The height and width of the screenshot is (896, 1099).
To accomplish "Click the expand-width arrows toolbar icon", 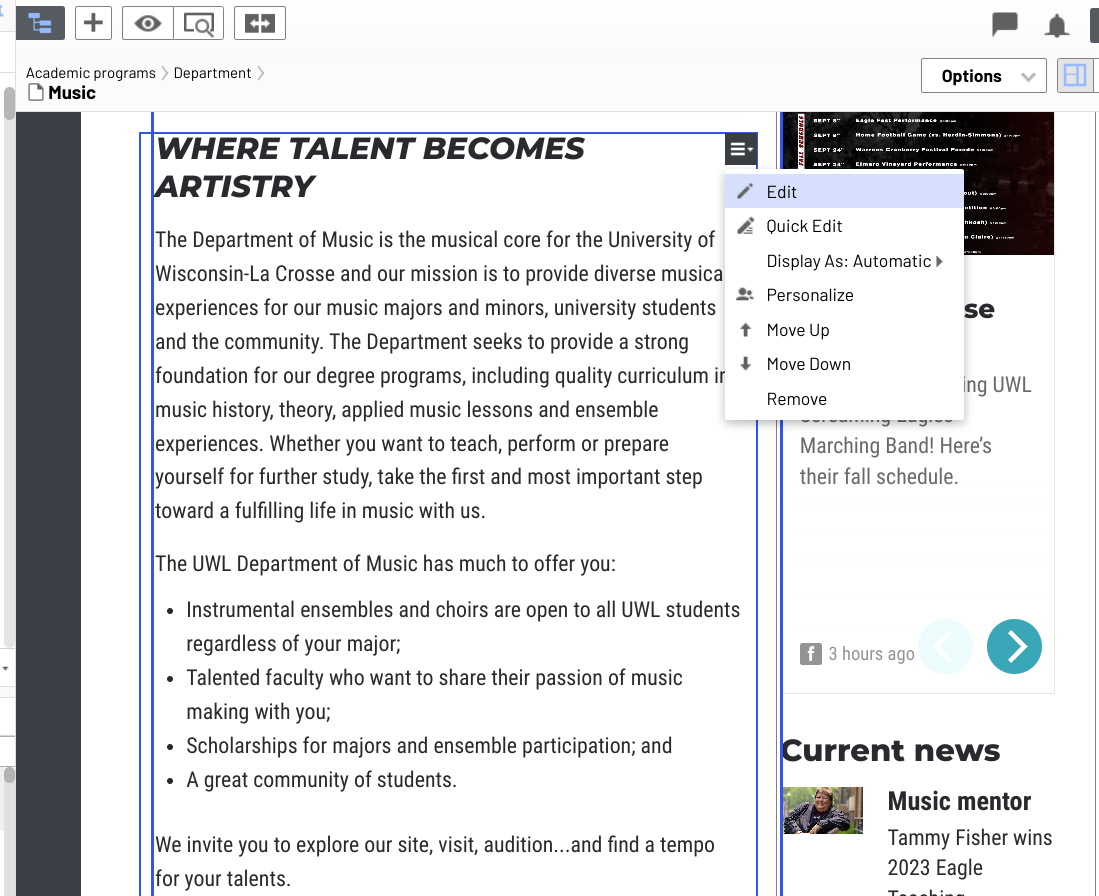I will 259,22.
